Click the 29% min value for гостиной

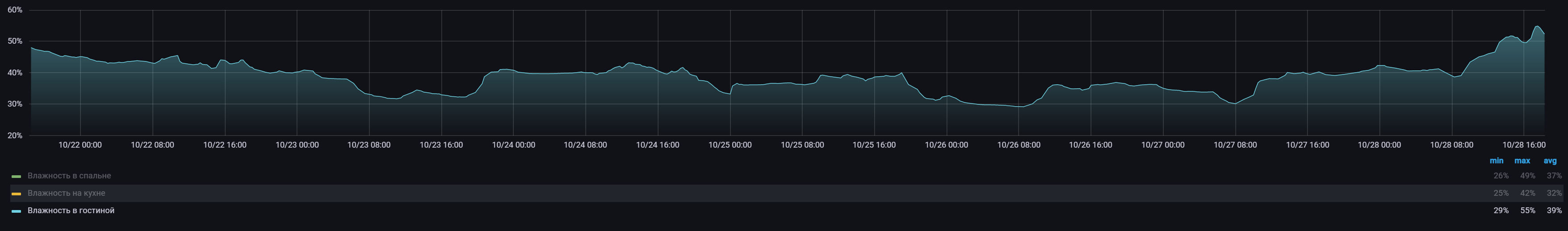[1501, 210]
